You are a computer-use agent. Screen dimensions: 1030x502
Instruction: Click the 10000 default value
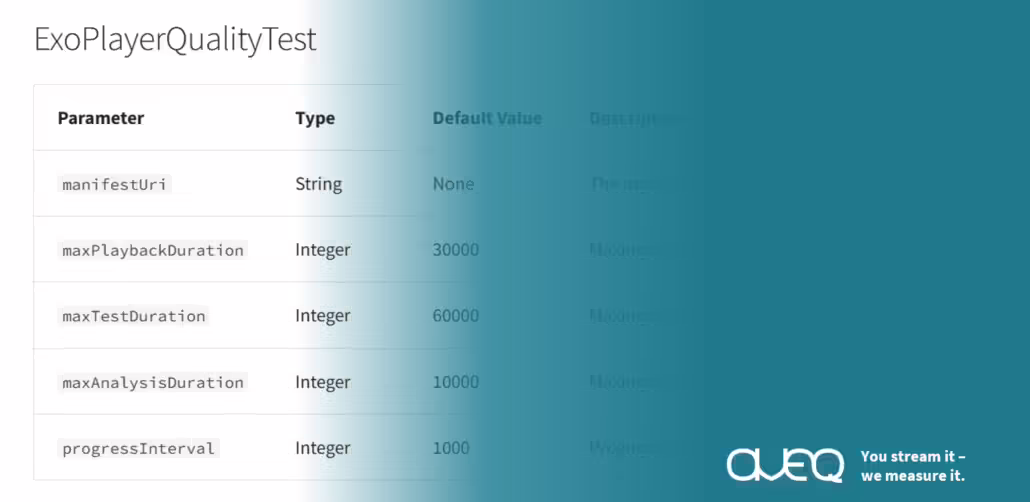coord(455,382)
